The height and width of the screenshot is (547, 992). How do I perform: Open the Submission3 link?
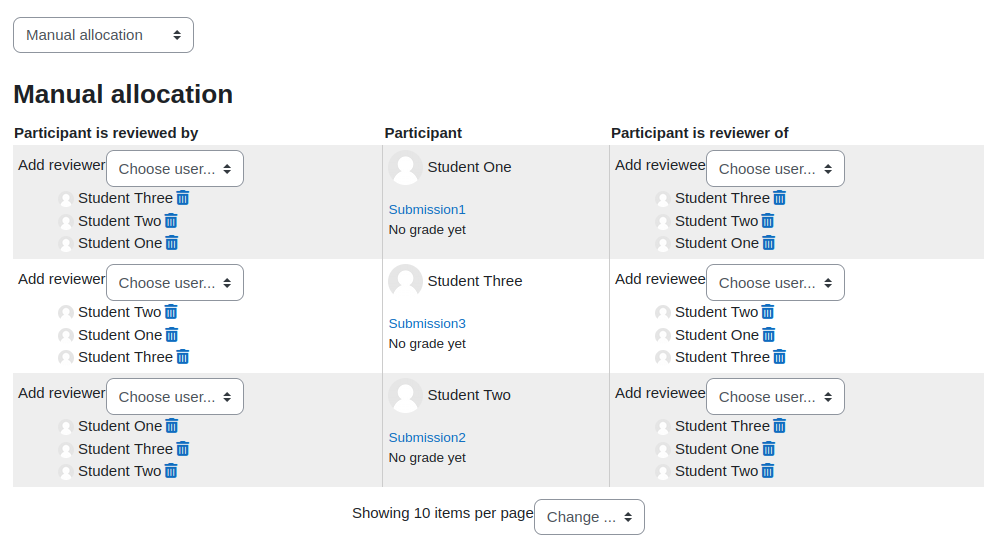tap(427, 323)
